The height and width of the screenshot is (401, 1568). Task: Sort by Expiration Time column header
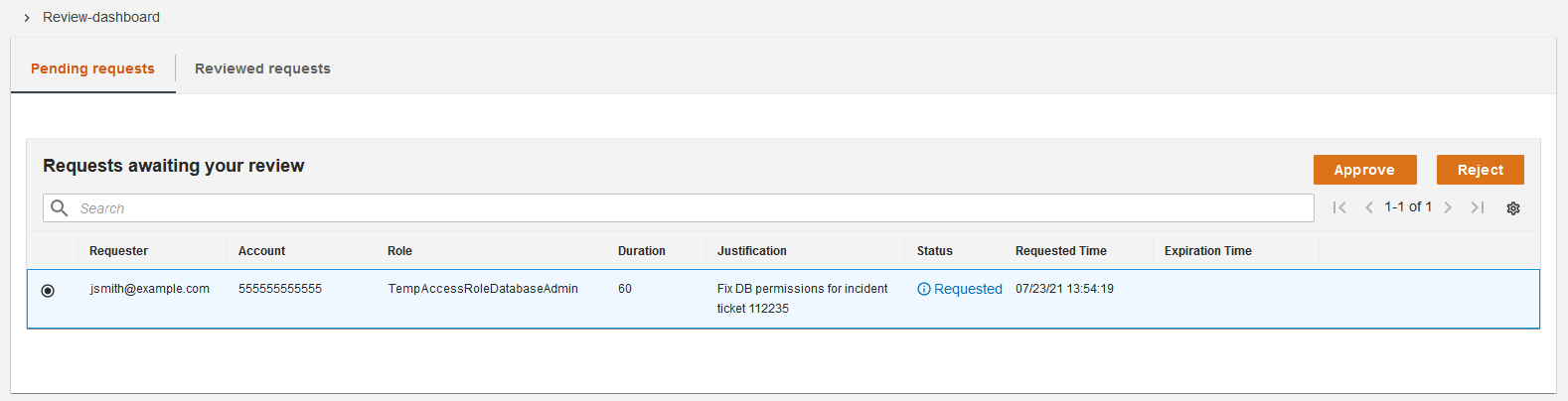[x=1207, y=251]
